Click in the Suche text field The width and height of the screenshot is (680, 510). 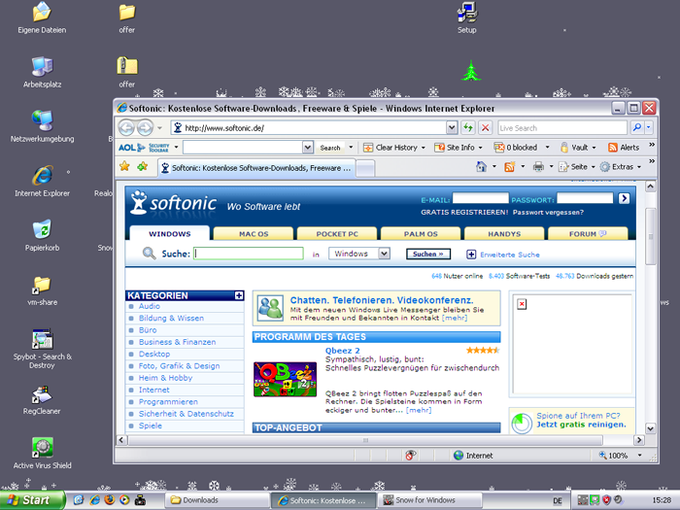point(248,253)
